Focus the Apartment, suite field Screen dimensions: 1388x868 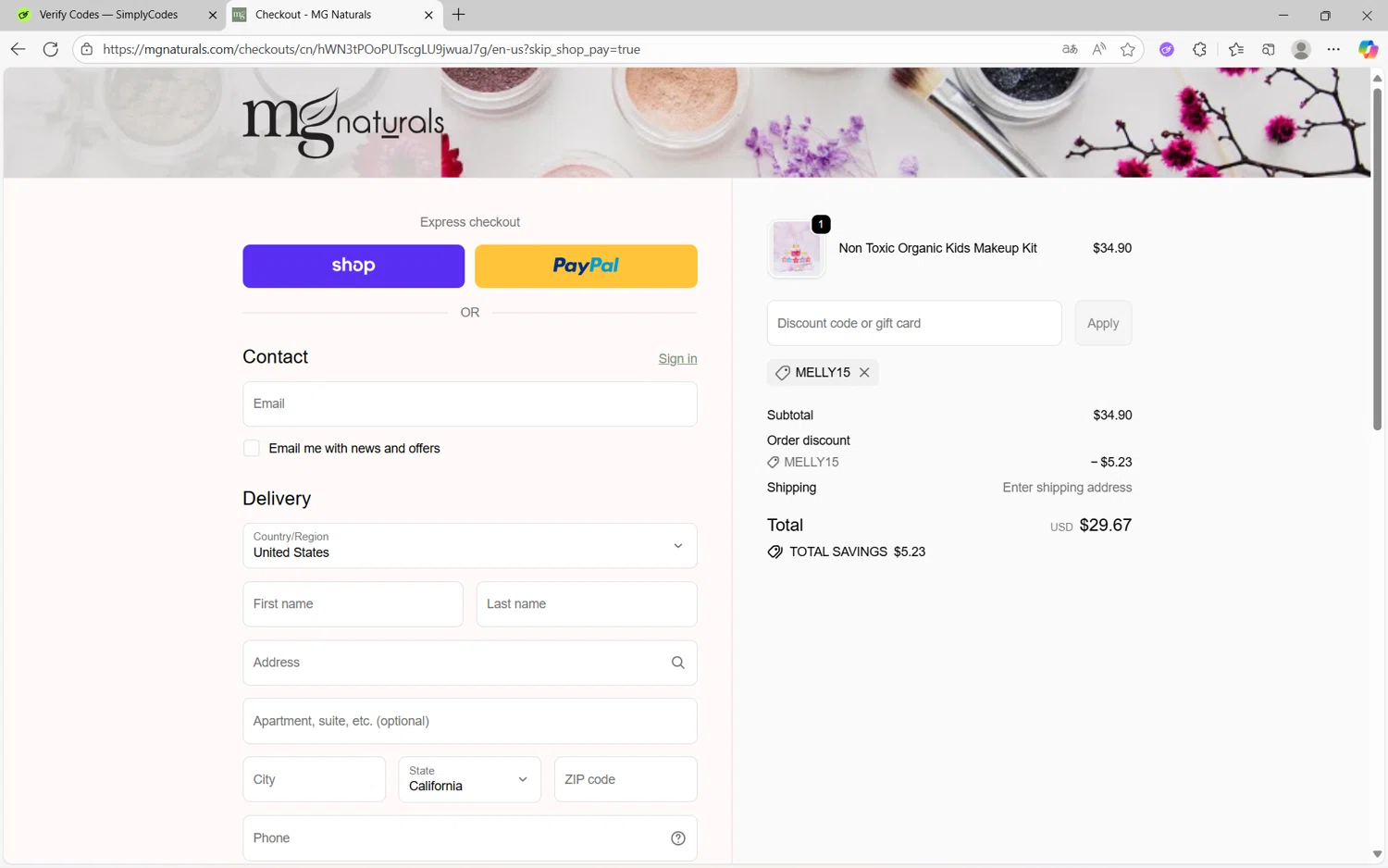470,721
